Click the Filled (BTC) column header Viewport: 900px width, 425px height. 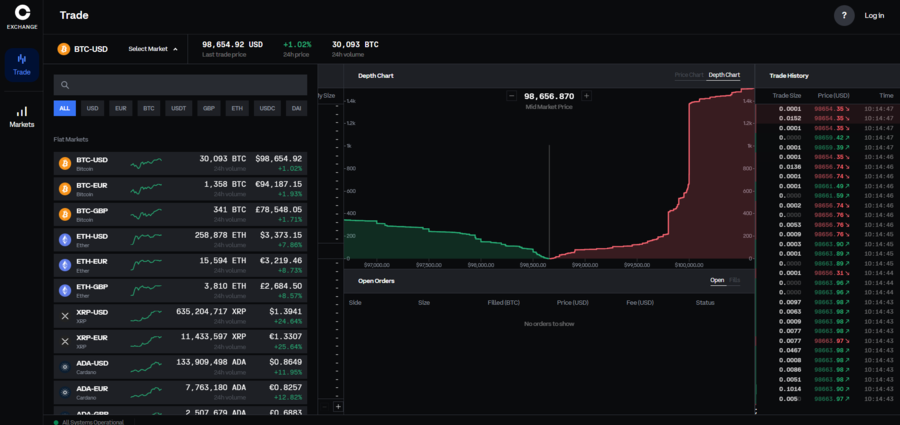503,302
